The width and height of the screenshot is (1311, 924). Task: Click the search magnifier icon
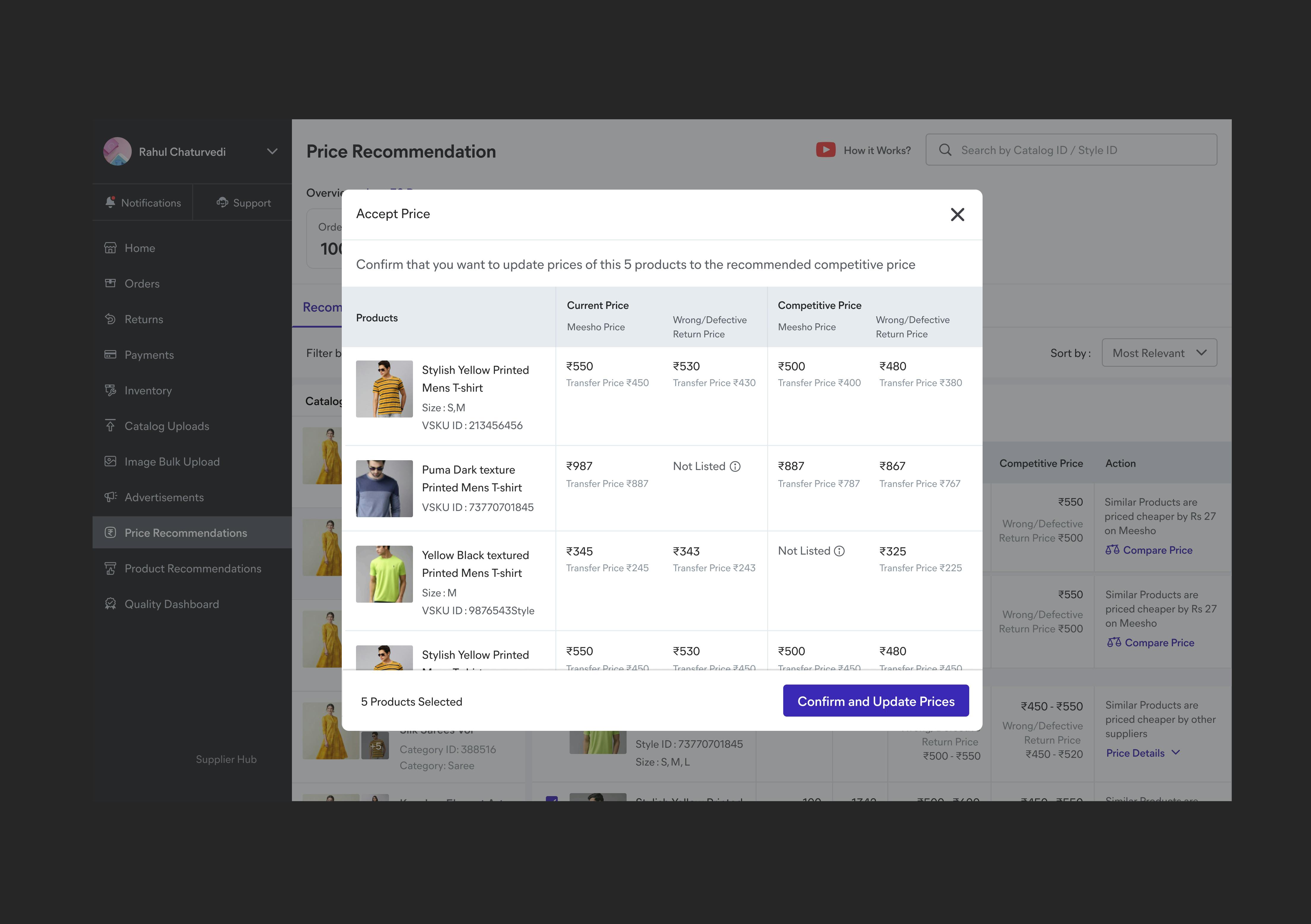[945, 150]
